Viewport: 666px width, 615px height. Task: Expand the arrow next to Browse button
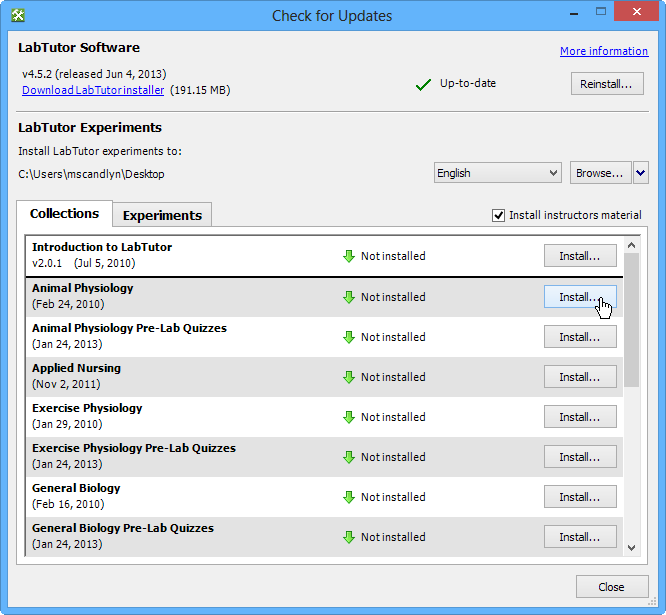click(x=641, y=173)
